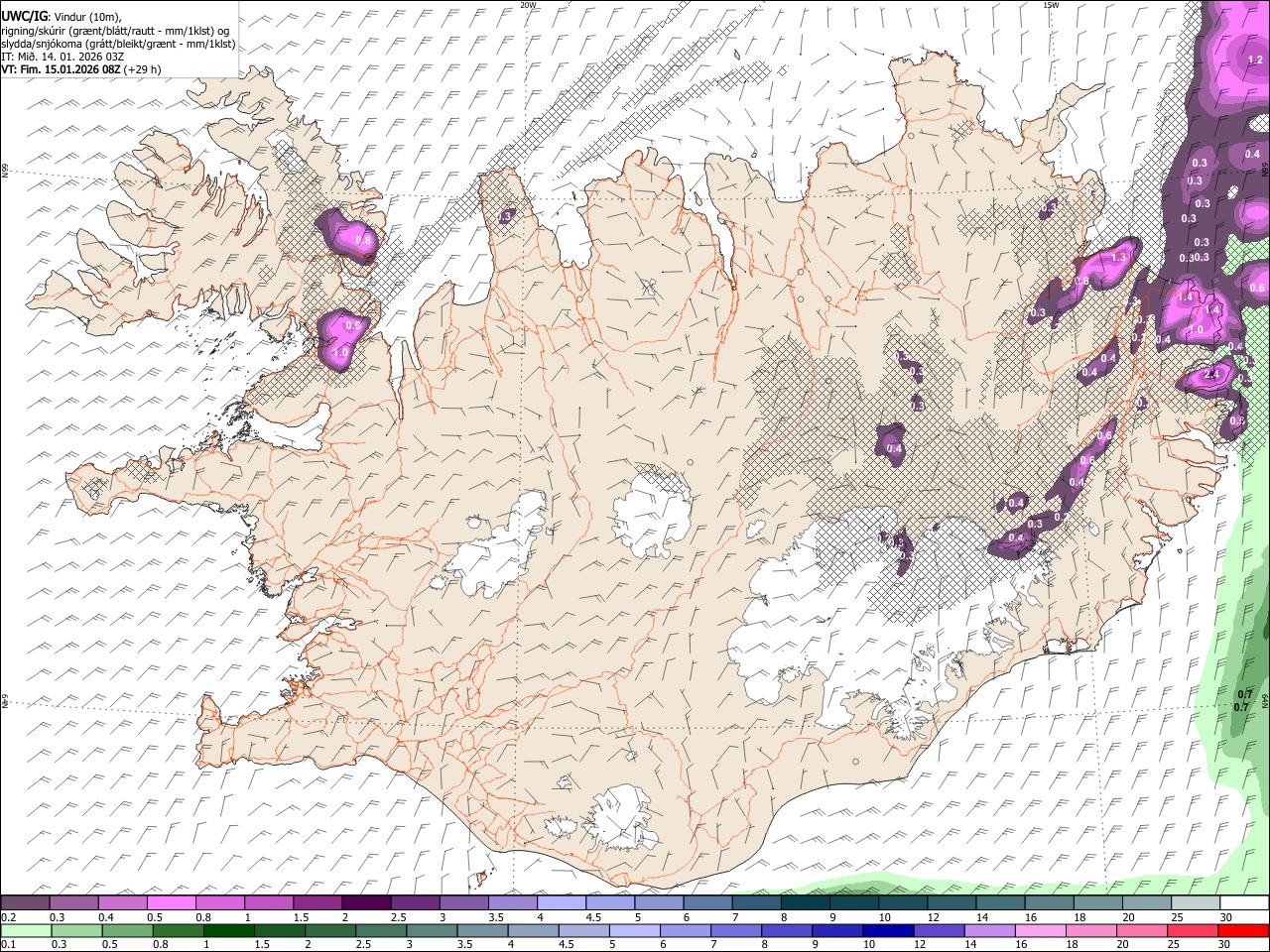Select dark purple top-row swatch between 2 and 2.5

pos(366,902)
